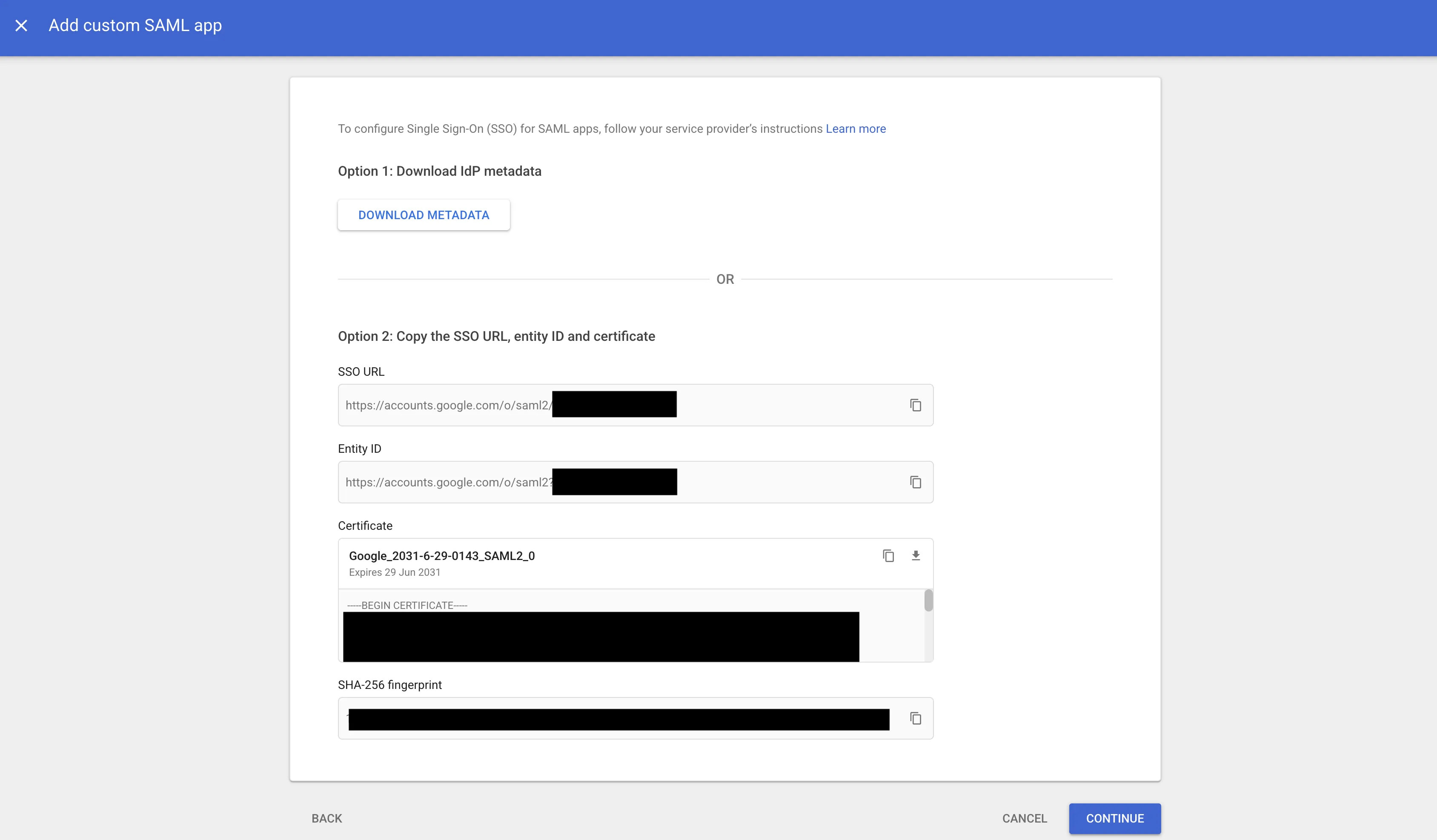This screenshot has height=840, width=1437.
Task: Click inside the Entity ID field
Action: tap(635, 482)
